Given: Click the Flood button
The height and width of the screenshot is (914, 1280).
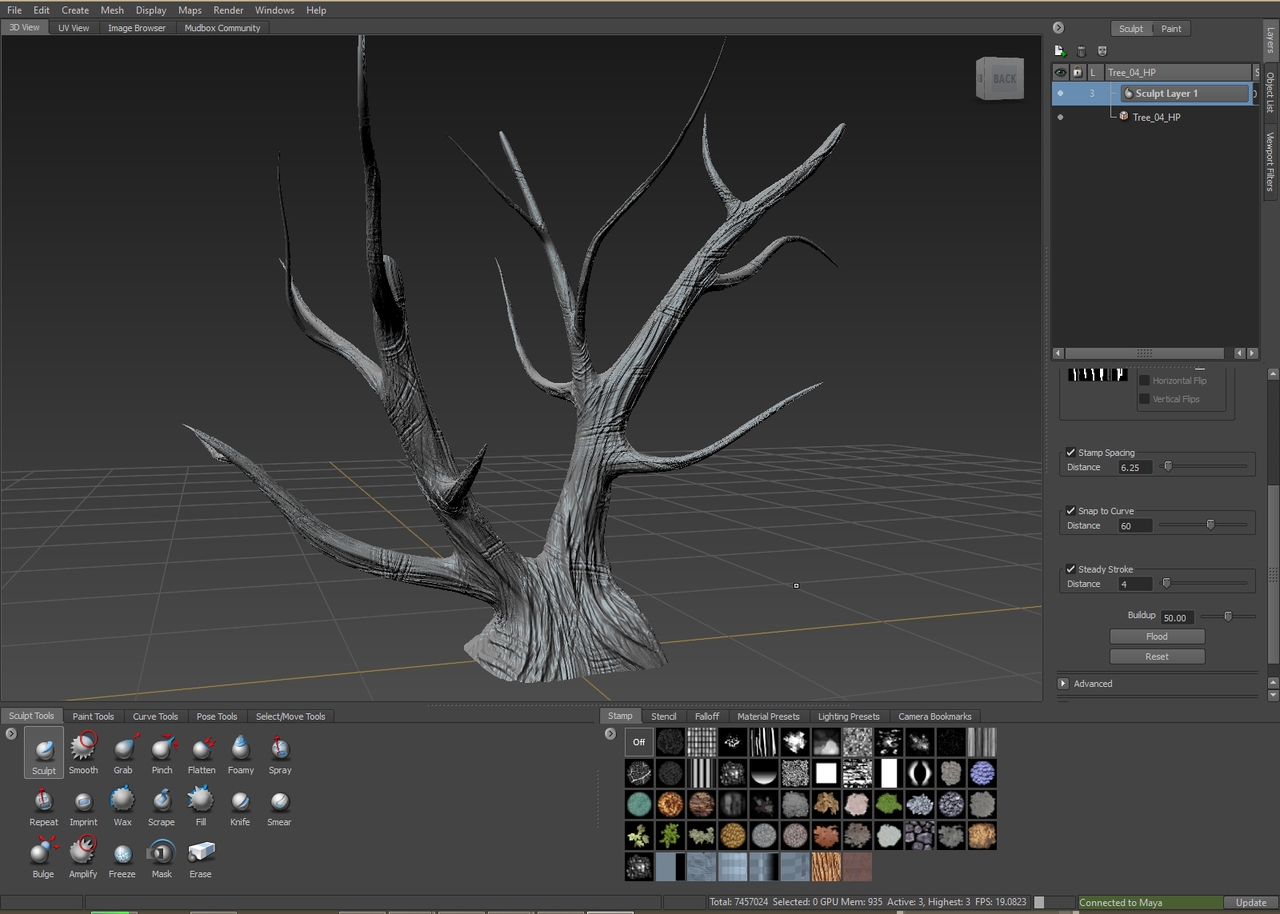Looking at the screenshot, I should tap(1157, 636).
